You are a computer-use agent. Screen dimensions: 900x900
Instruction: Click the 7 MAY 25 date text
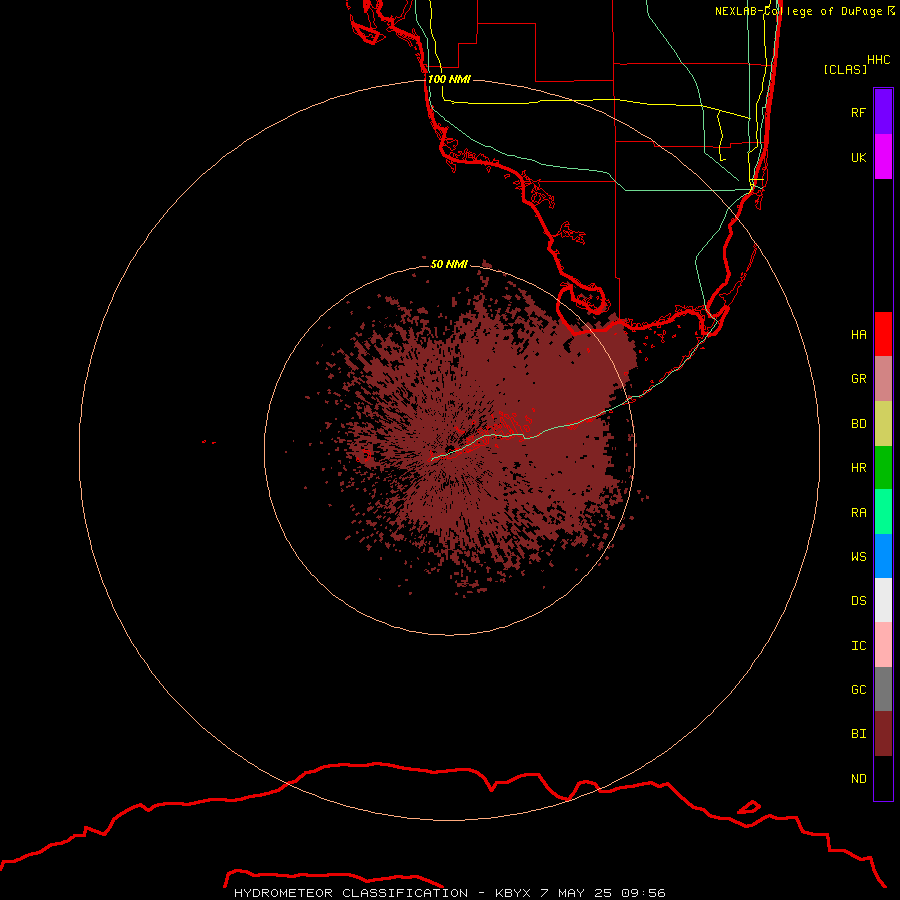click(x=576, y=893)
